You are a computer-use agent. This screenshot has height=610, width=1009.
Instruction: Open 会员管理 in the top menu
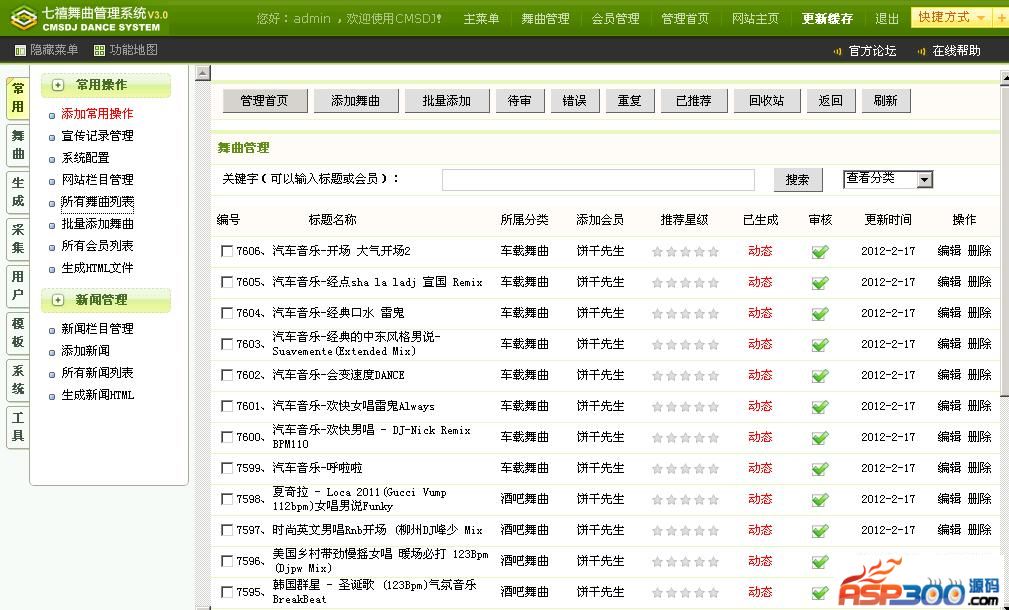(615, 19)
